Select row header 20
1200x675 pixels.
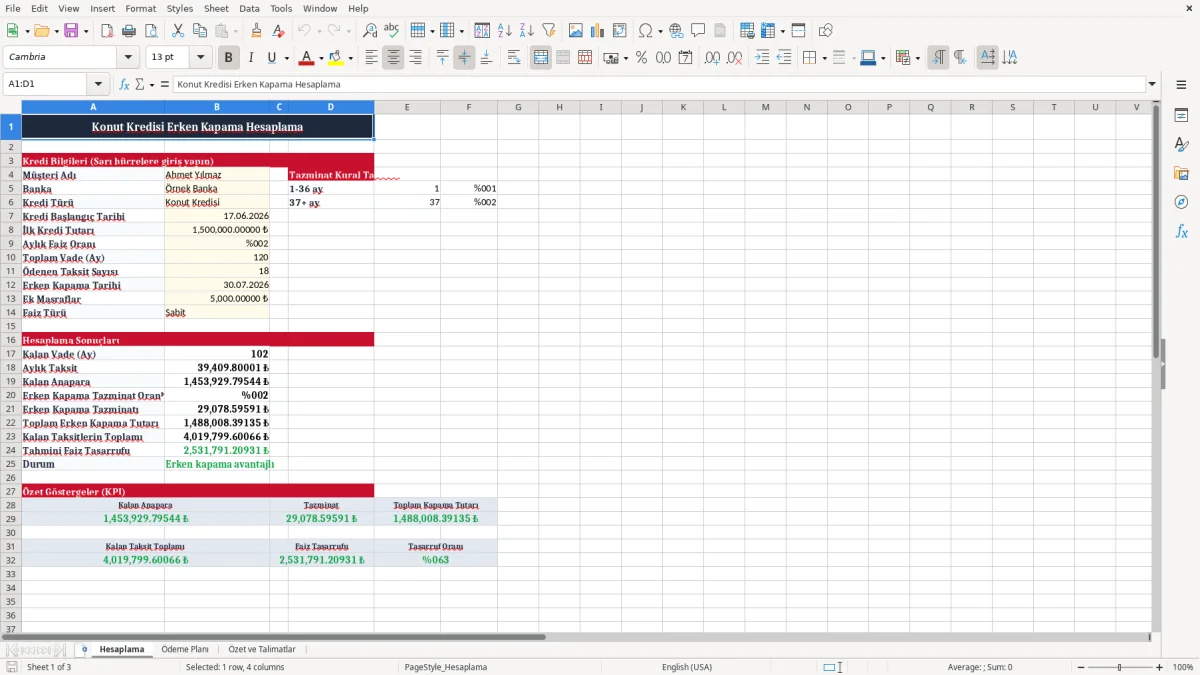pyautogui.click(x=11, y=395)
